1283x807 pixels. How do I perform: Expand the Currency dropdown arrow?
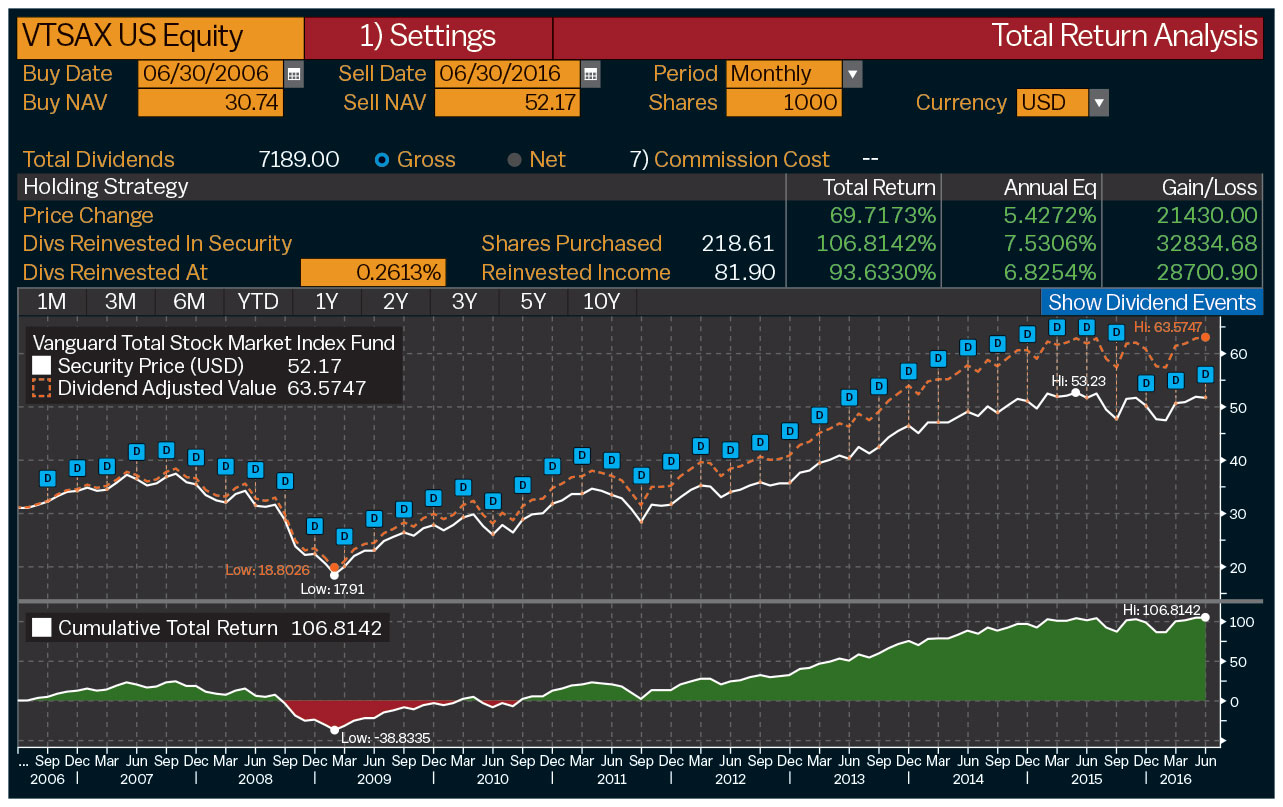point(1099,103)
